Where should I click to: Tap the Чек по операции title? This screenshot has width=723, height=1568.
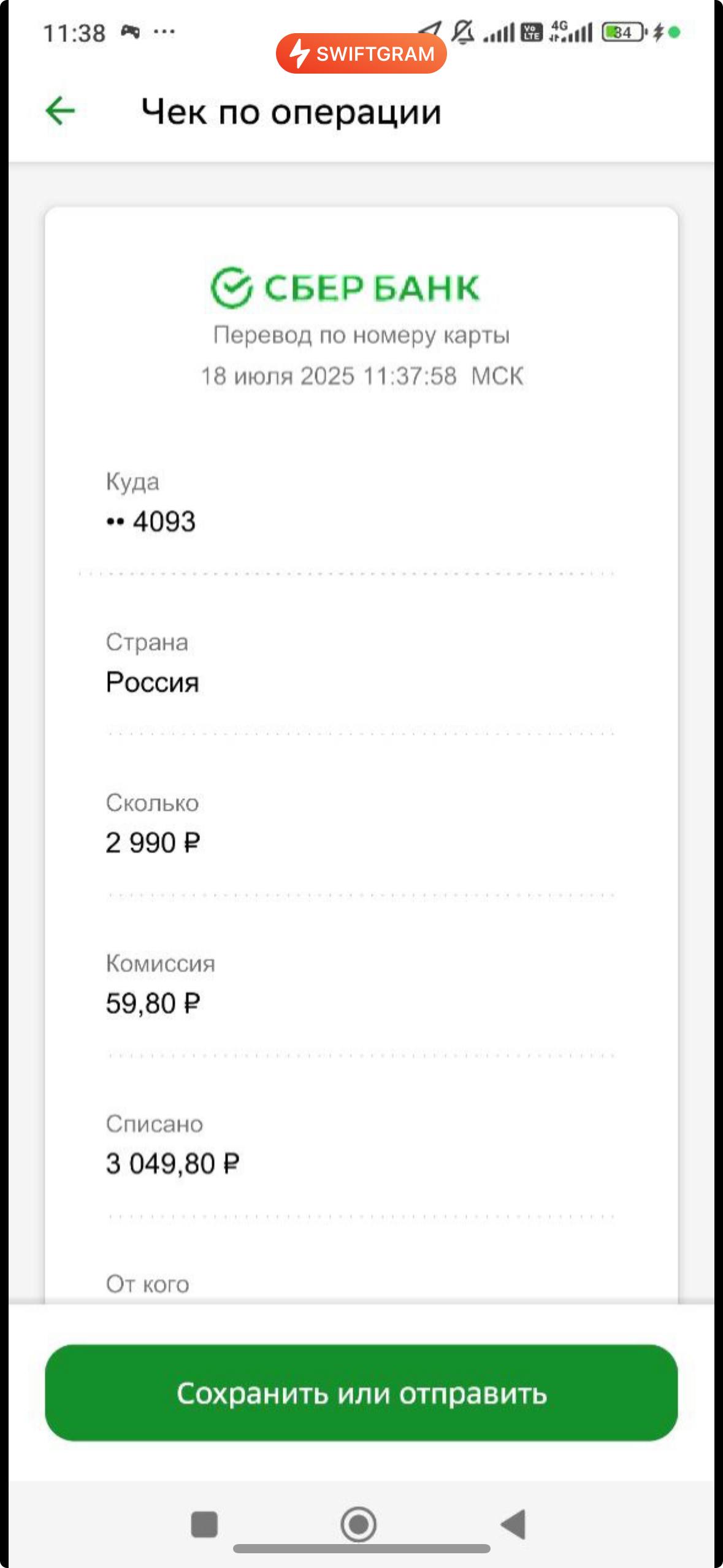point(291,112)
